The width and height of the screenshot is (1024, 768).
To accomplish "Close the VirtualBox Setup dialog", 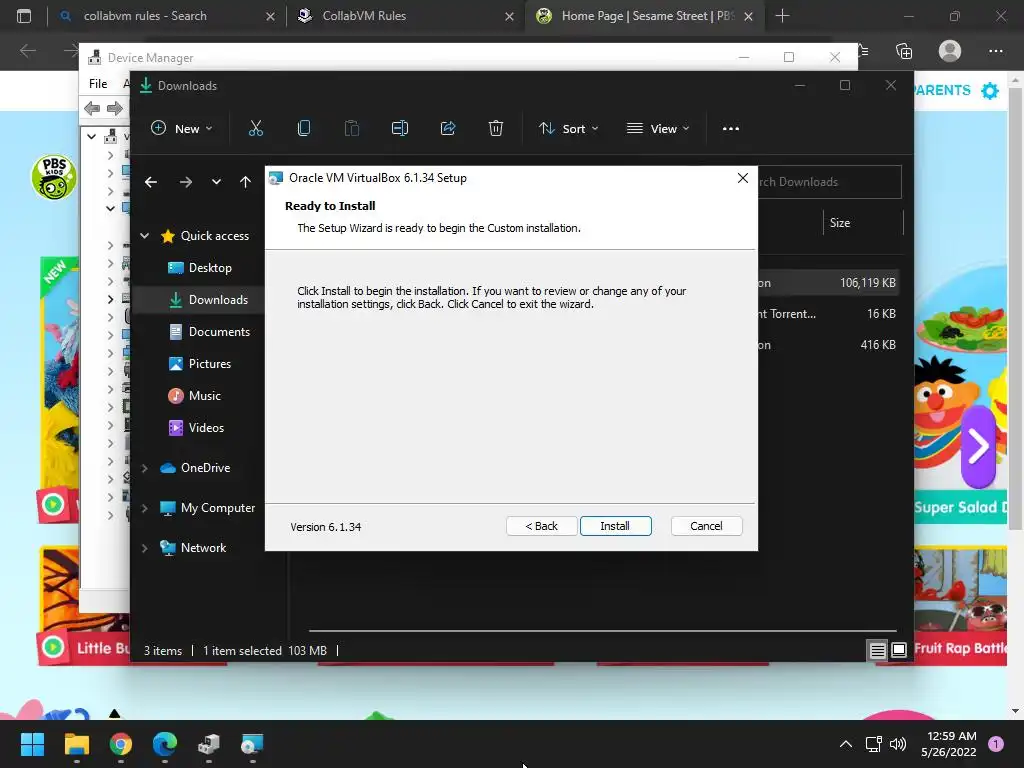I will click(743, 178).
